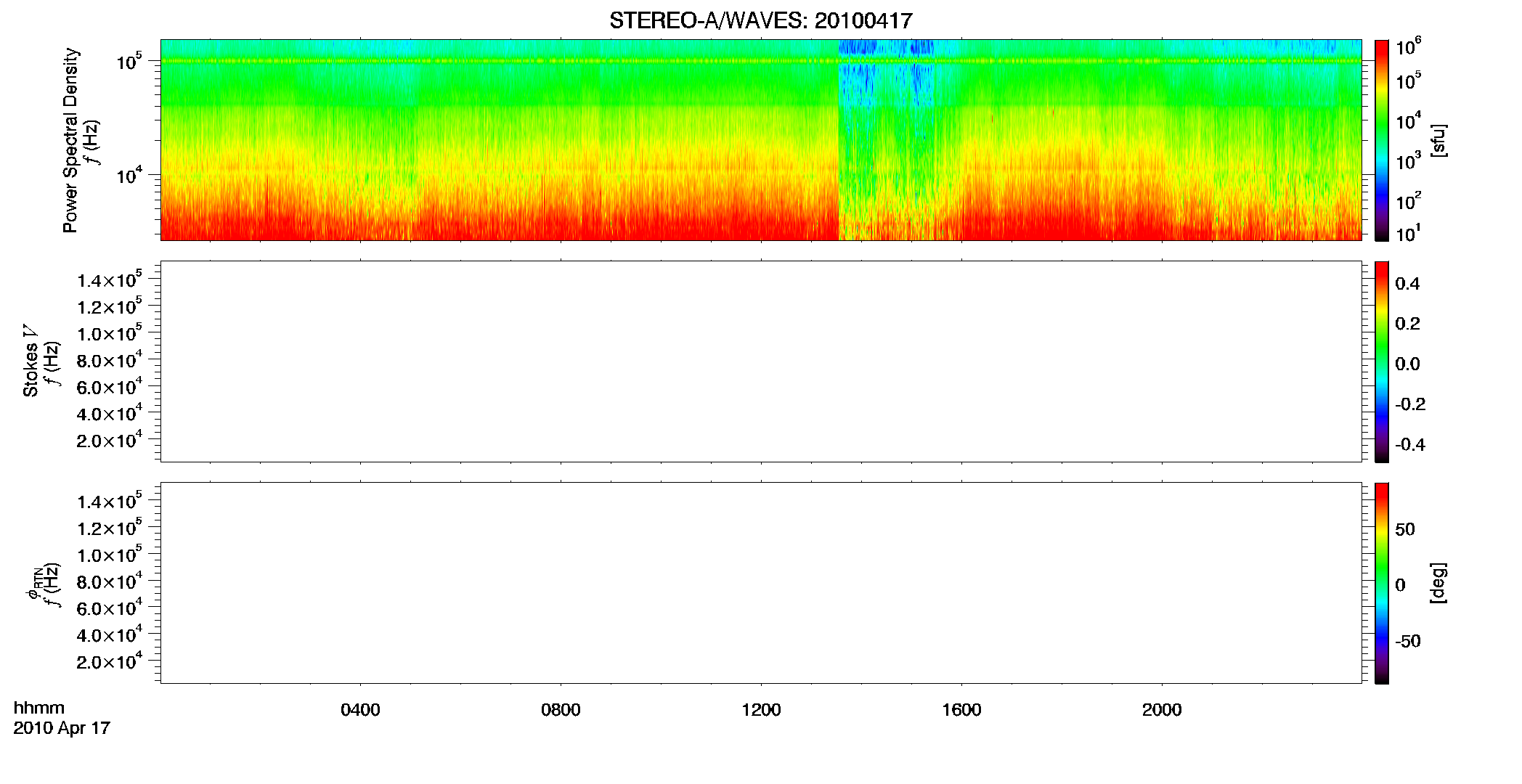Image resolution: width=1522 pixels, height=784 pixels.
Task: Click the 0.4 value on Stokes color bar
Action: (1407, 284)
